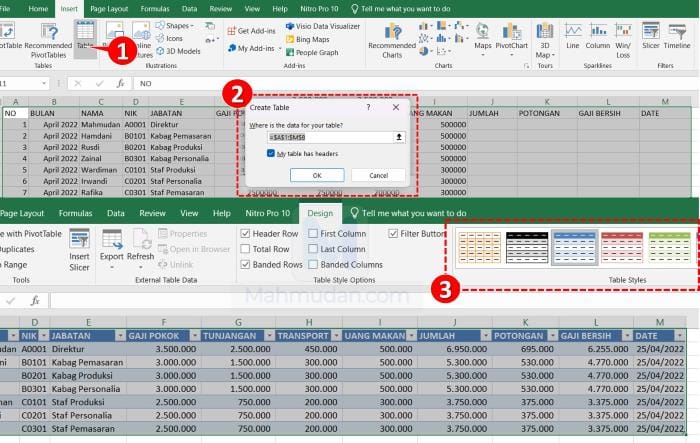Click Insert Slicer in Design tab

point(79,248)
